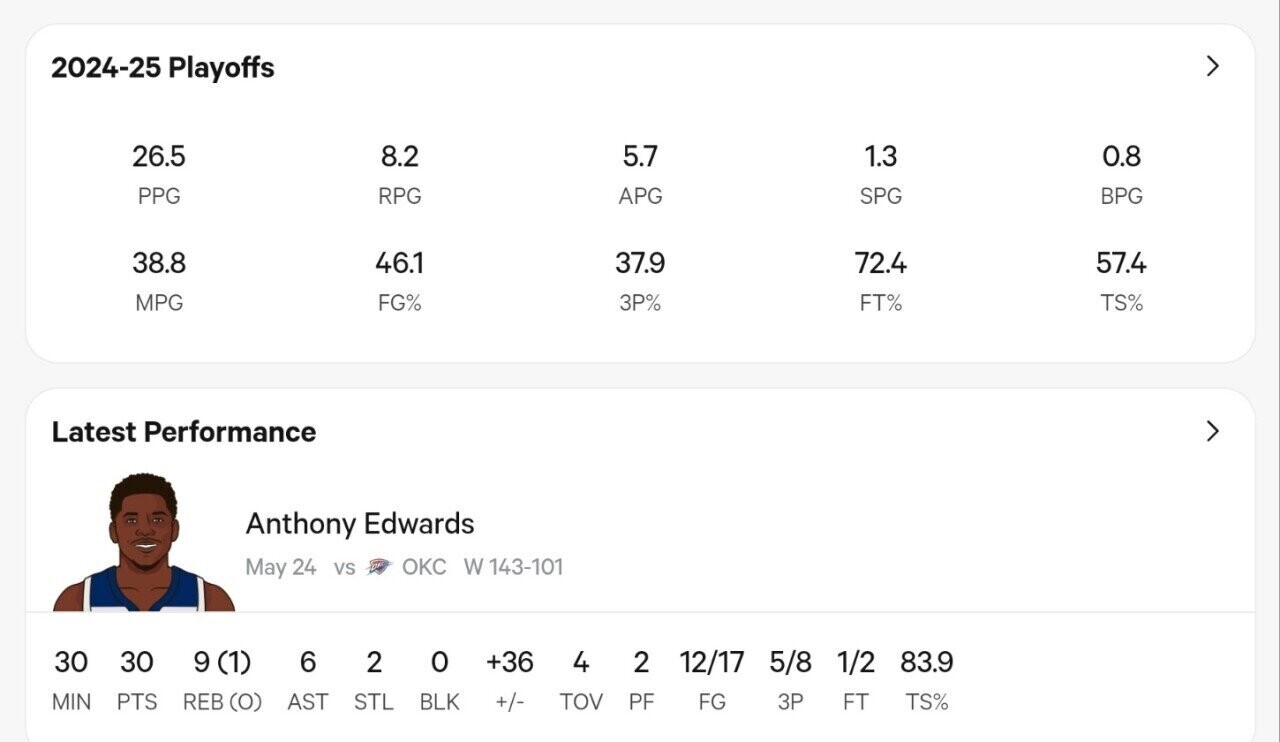
Task: Click Anthony Edwards player avatar
Action: pos(144,544)
